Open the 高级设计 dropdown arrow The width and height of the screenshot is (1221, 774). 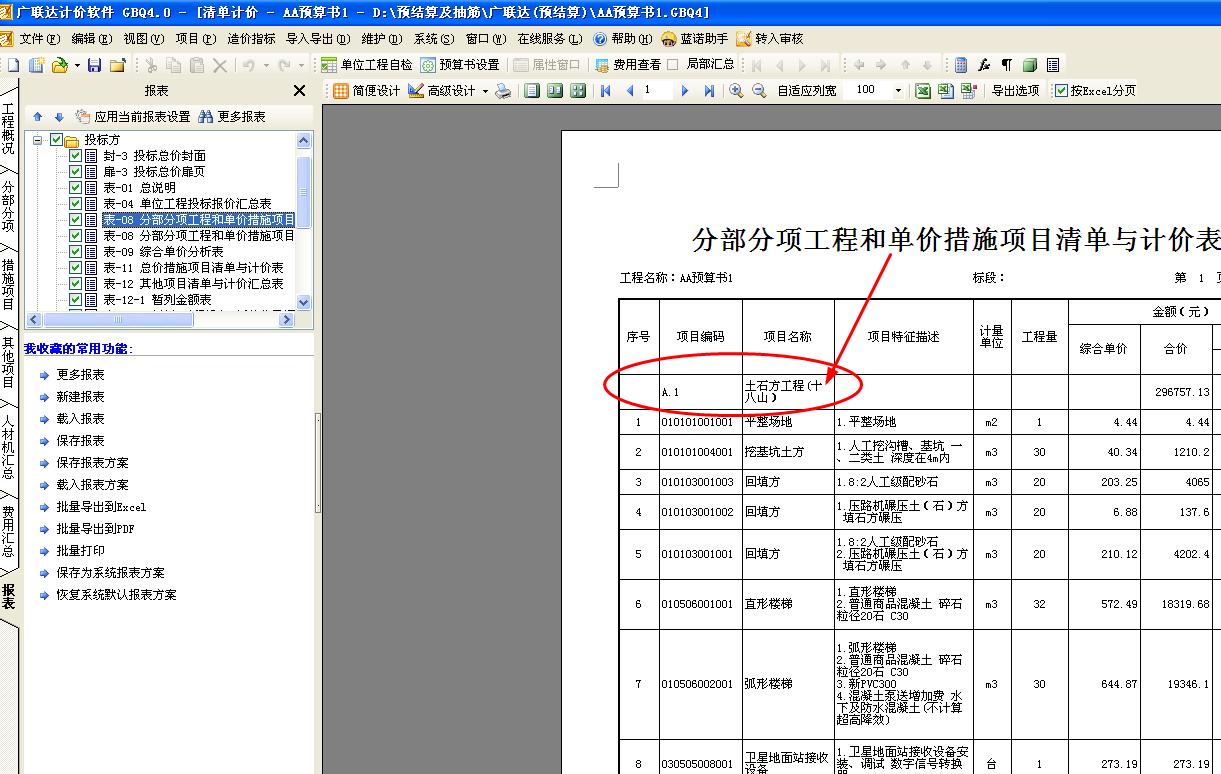point(485,91)
